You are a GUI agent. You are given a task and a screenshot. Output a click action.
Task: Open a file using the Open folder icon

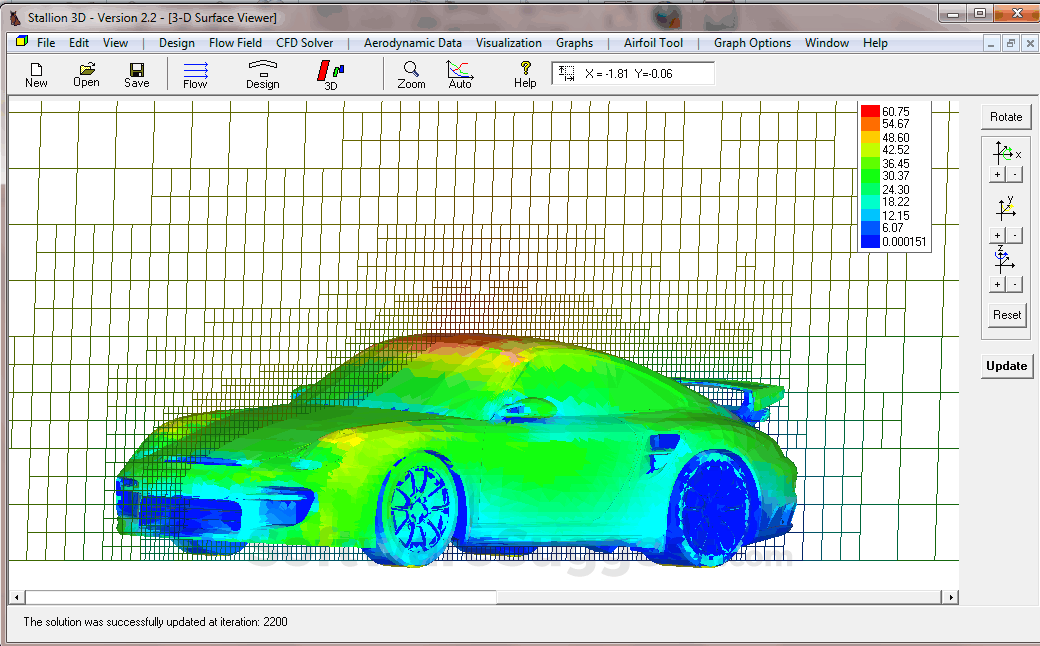86,73
